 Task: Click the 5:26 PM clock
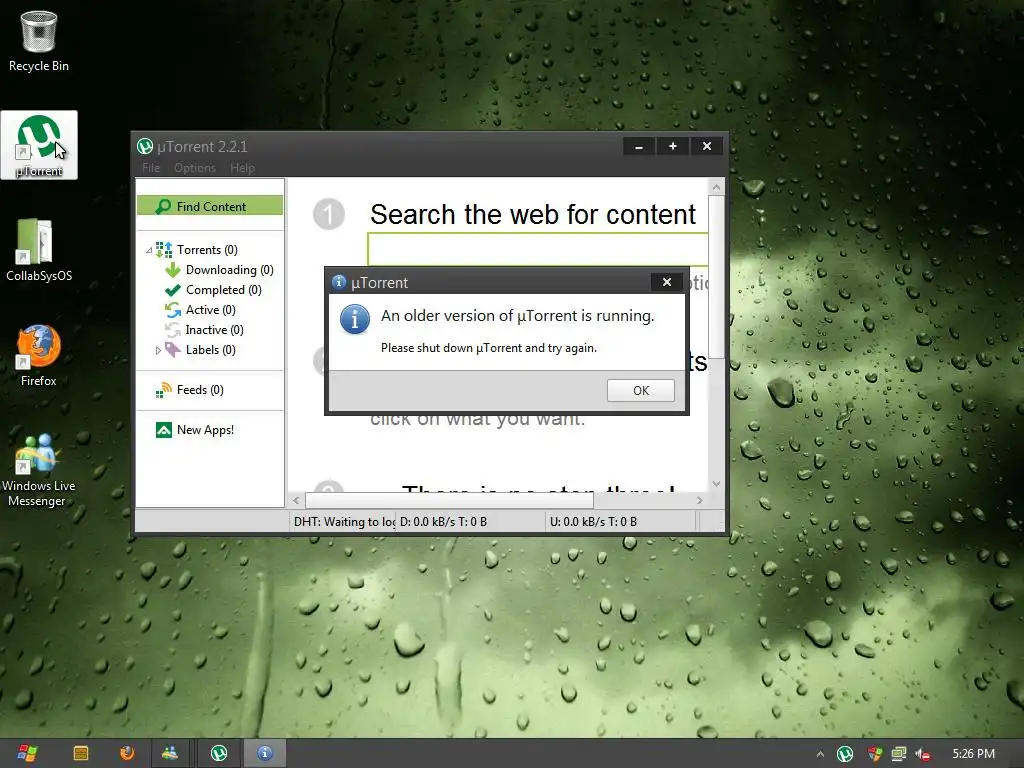pyautogui.click(x=973, y=754)
